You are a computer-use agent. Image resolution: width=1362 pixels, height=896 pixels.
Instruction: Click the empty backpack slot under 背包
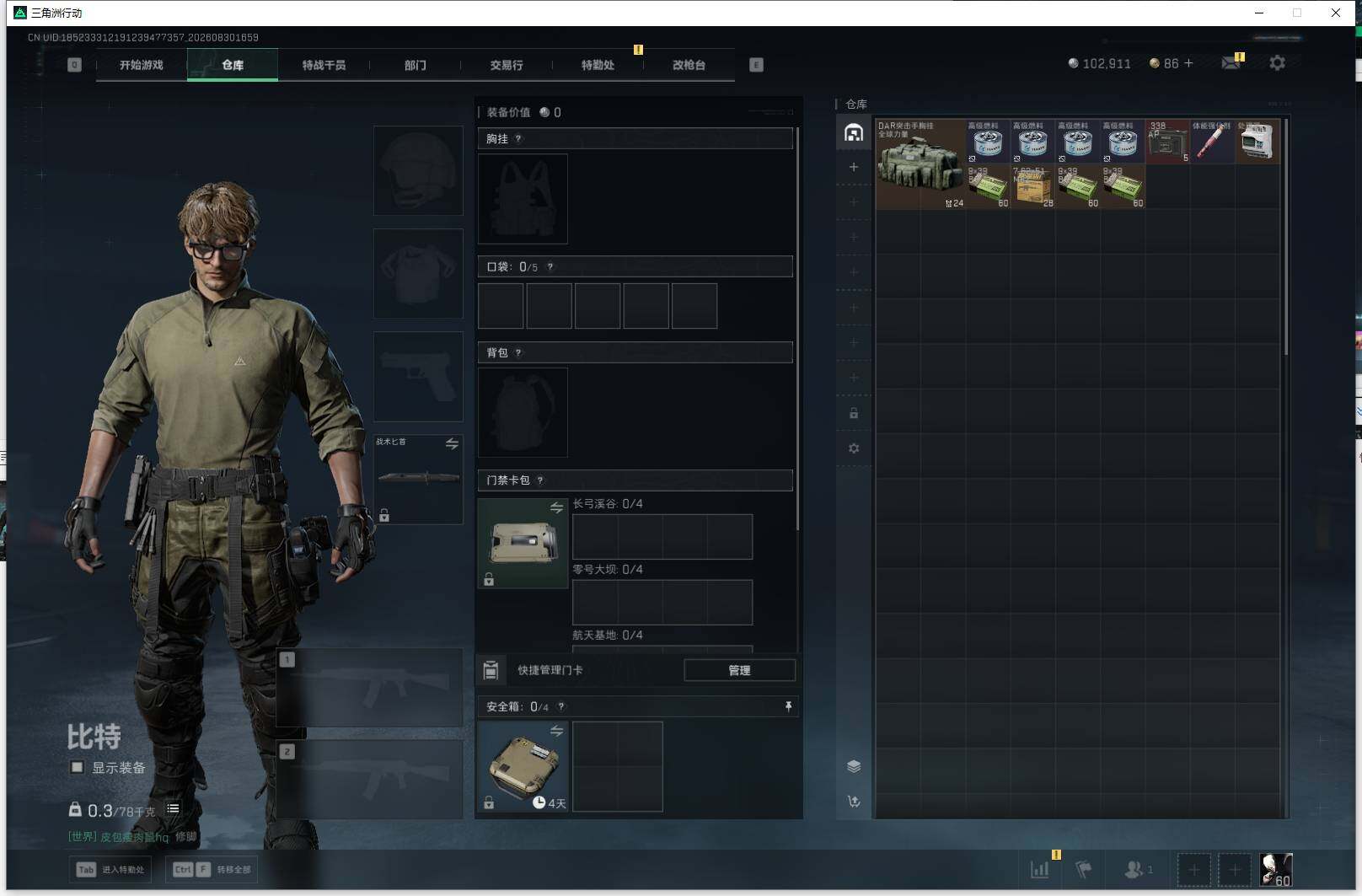(x=523, y=413)
